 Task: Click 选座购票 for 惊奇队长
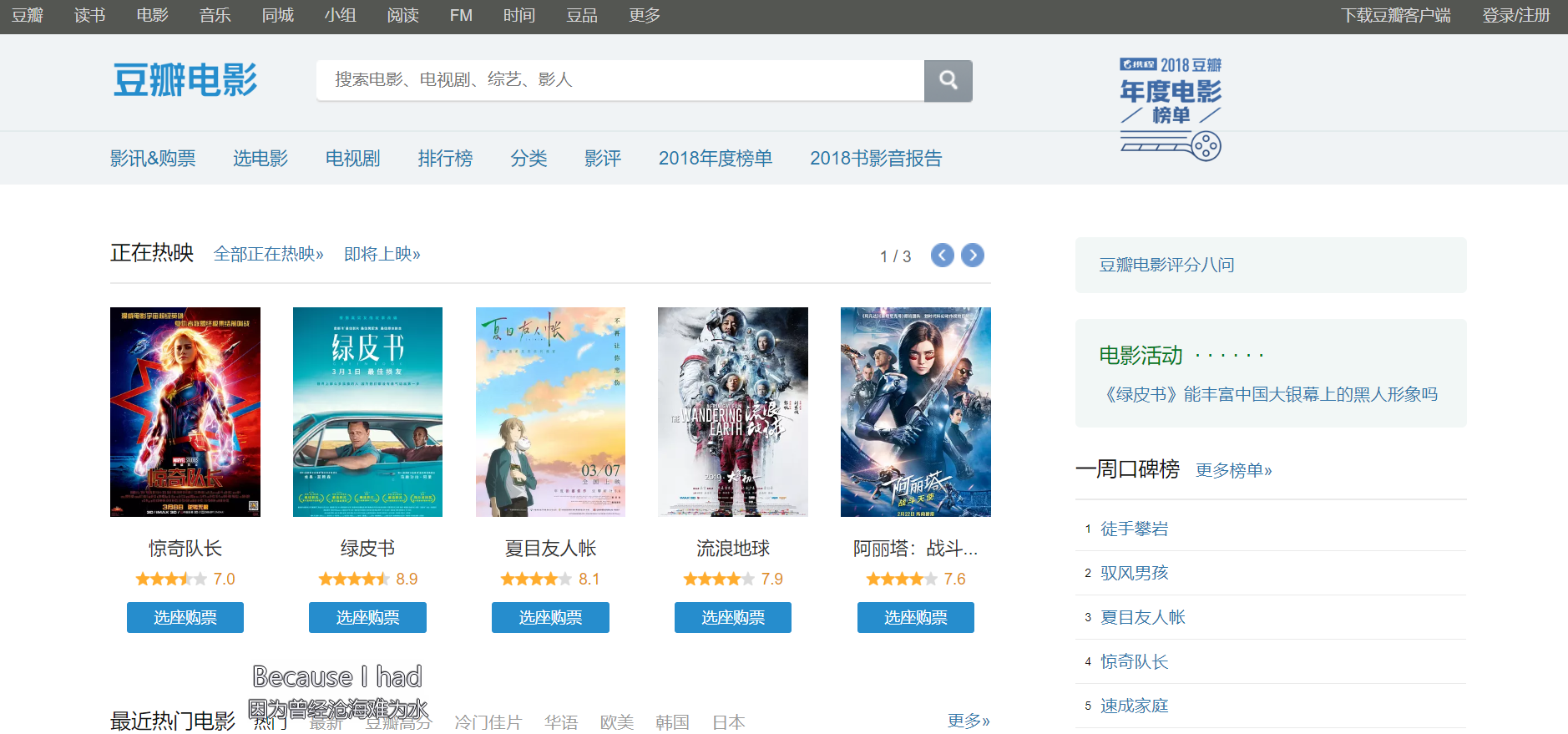tap(185, 617)
